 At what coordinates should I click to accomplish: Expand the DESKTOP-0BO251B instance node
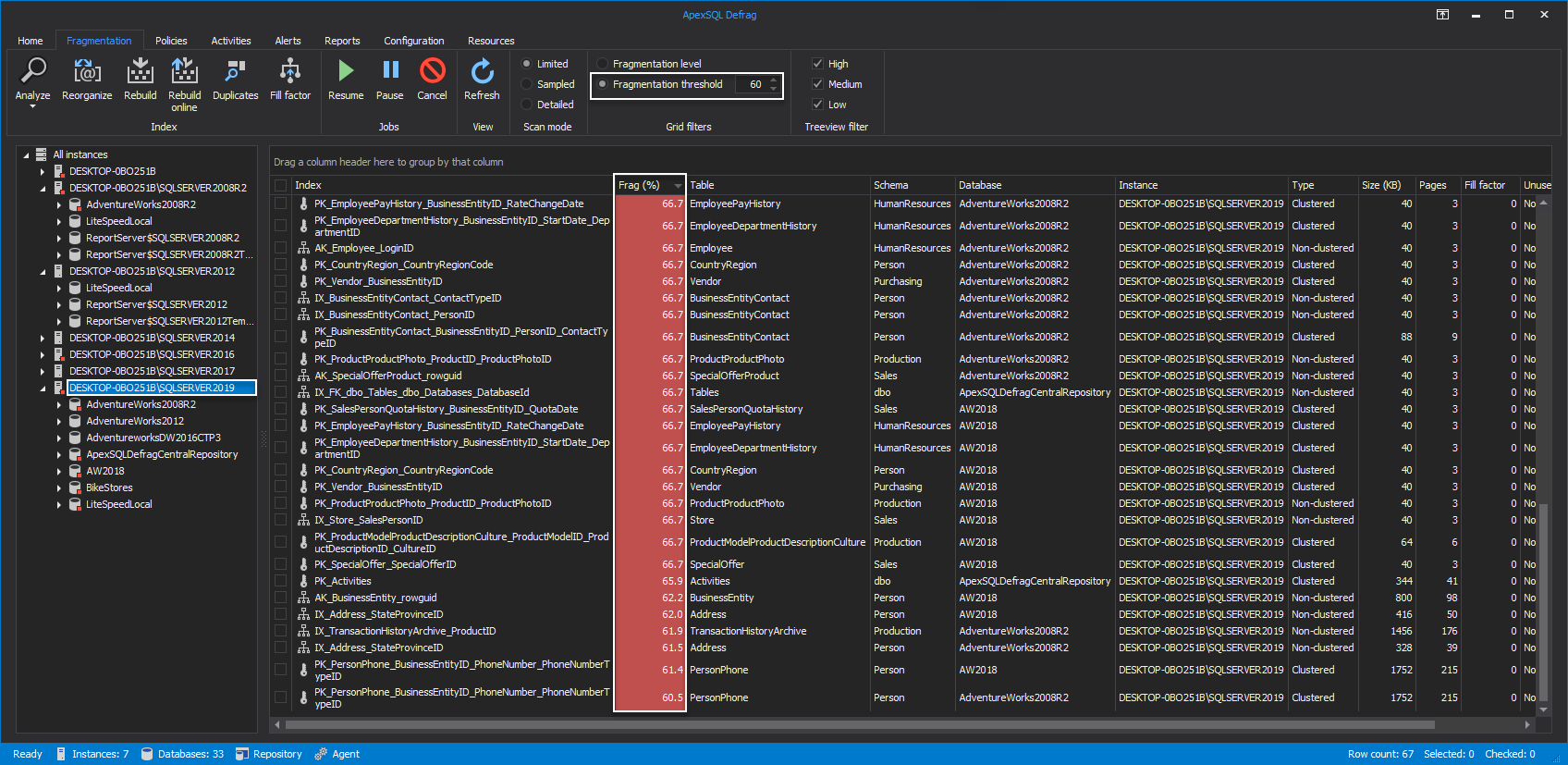click(43, 171)
